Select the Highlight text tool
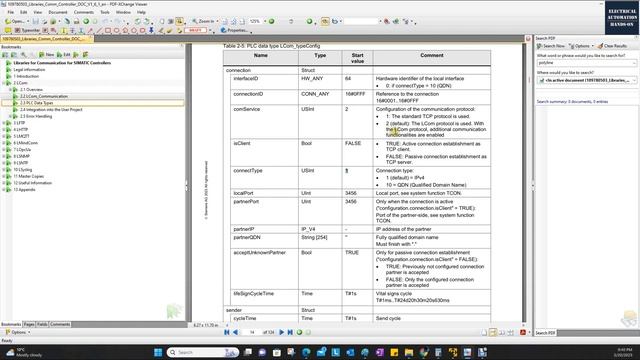This screenshot has width=640, height=360. [x=63, y=31]
